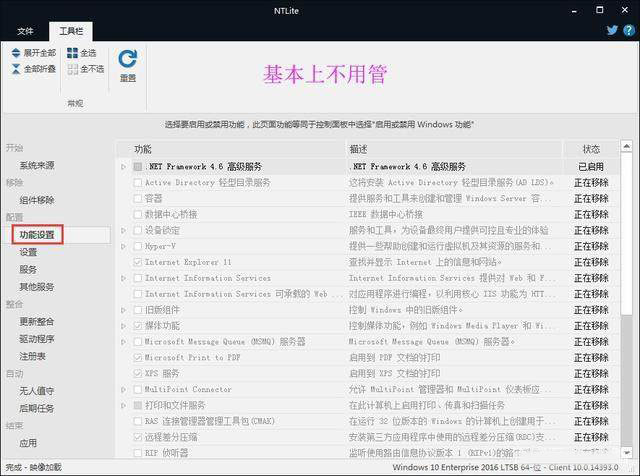The width and height of the screenshot is (640, 476).
Task: Uncheck the 媒体功能 checkbox
Action: coord(138,326)
